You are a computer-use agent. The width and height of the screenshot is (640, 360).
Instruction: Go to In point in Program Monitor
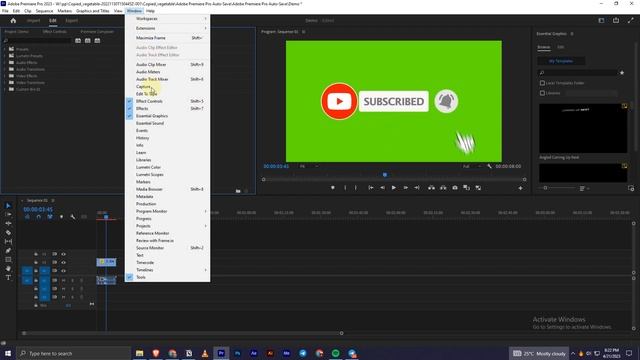pos(371,188)
